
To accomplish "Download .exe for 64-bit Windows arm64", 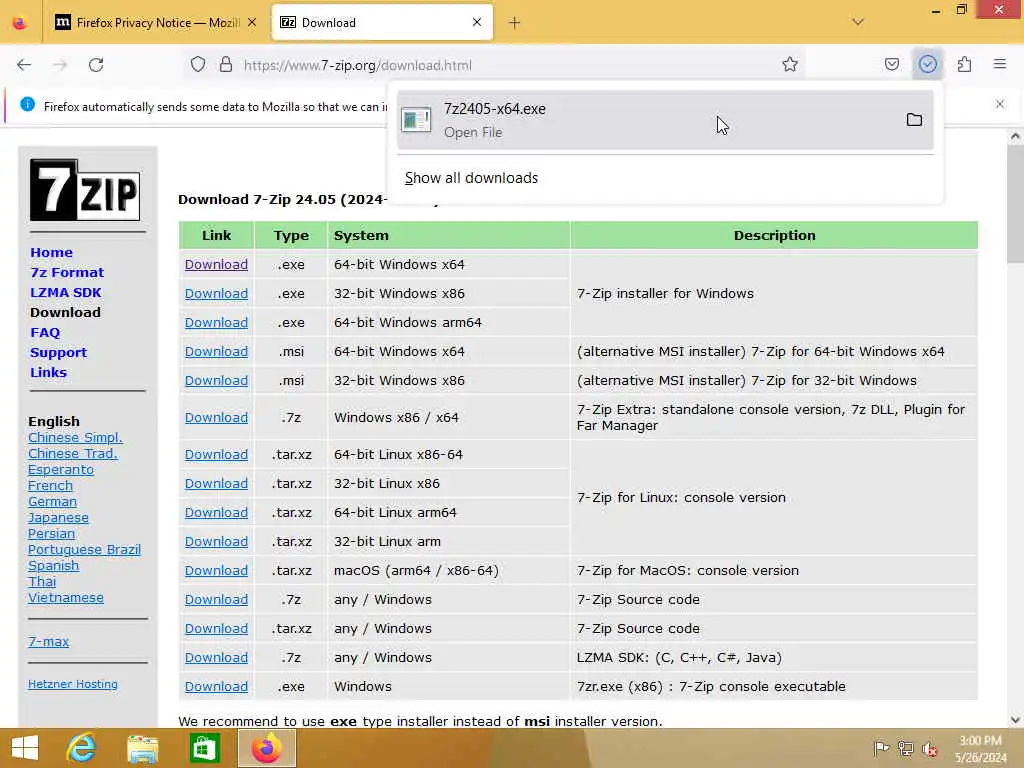I will coord(216,323).
